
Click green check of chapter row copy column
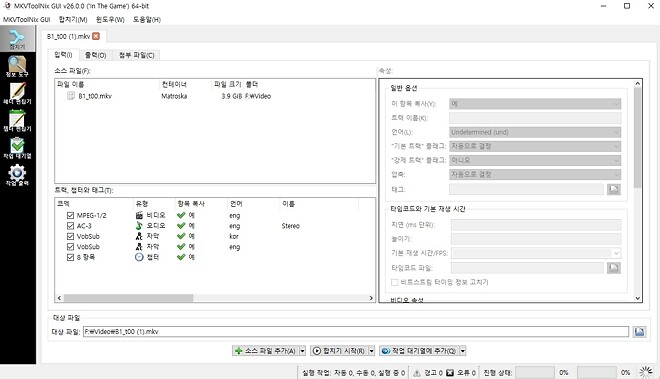tap(181, 257)
